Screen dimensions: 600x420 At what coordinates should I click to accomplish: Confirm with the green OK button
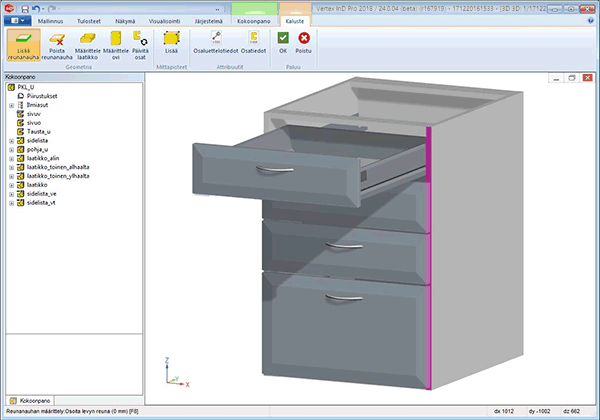283,43
